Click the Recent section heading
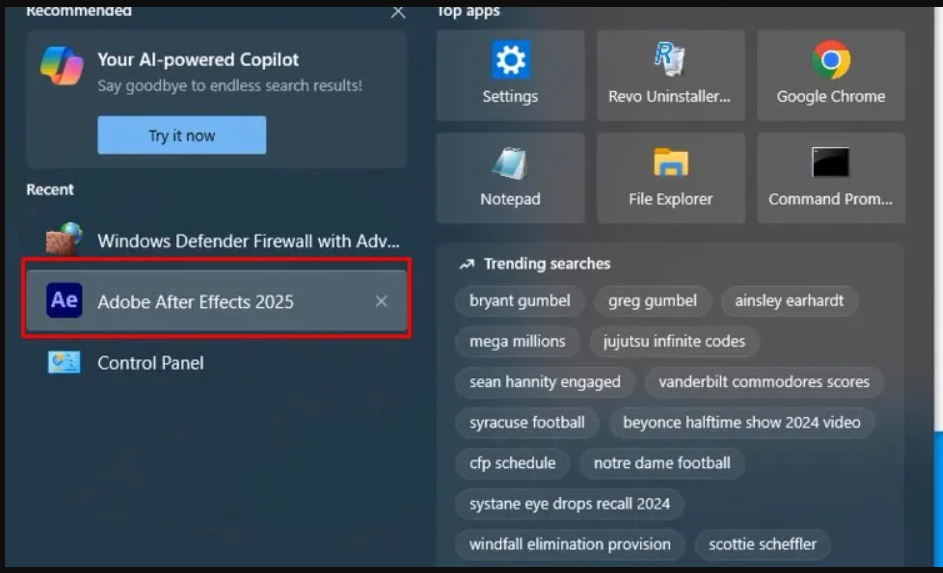Viewport: 943px width, 573px height. (50, 189)
